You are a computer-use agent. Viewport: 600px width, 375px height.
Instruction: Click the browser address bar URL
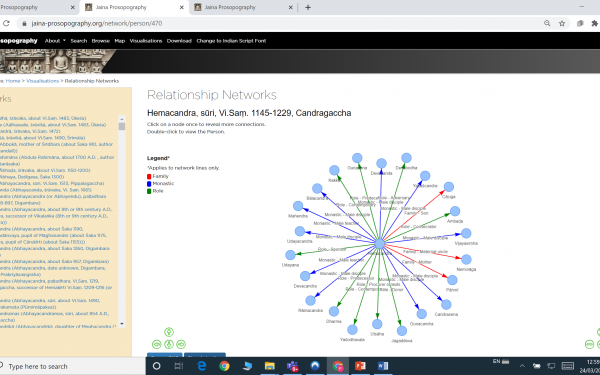pyautogui.click(x=97, y=23)
